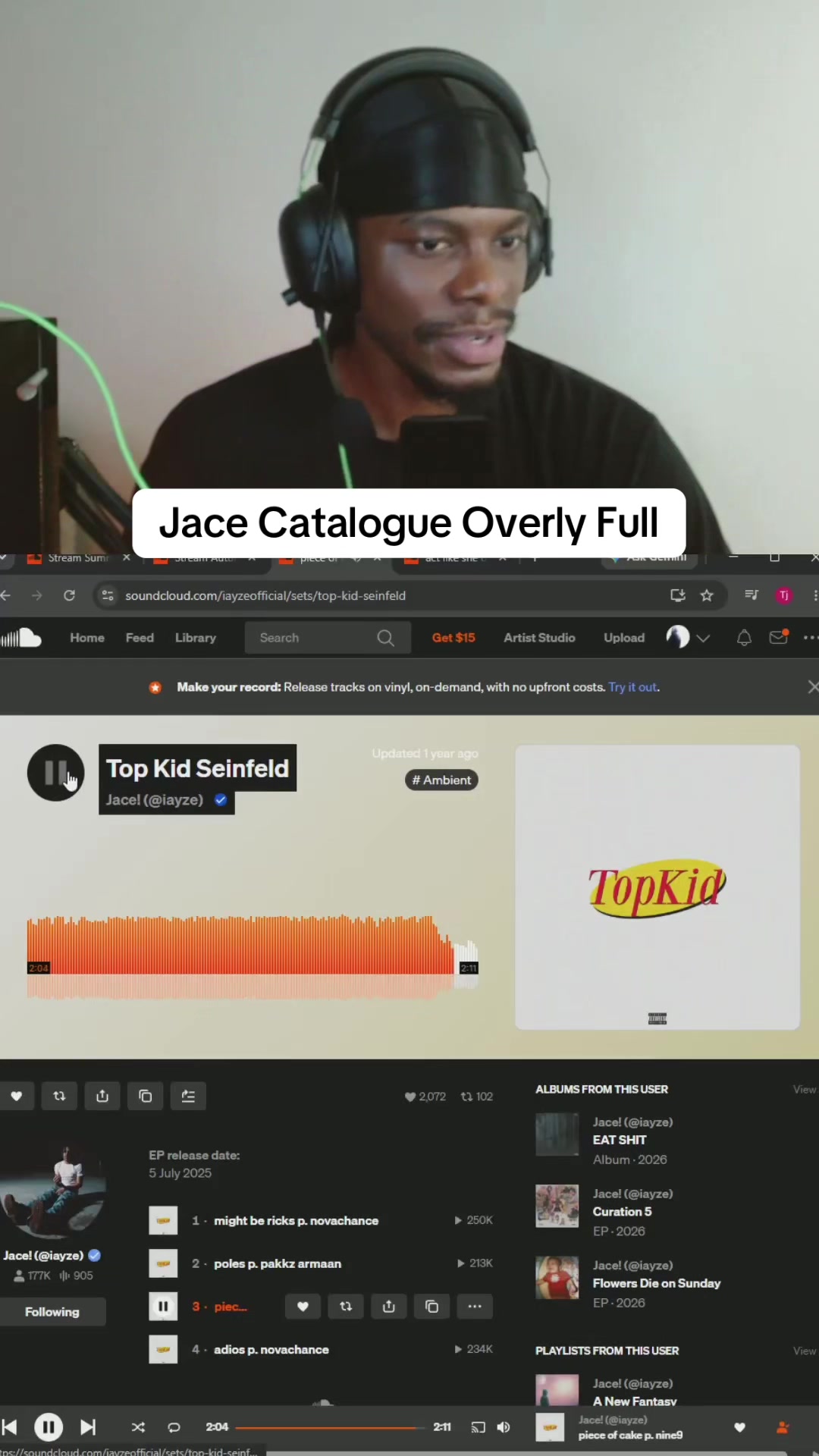Copy link of track 3

tap(431, 1306)
